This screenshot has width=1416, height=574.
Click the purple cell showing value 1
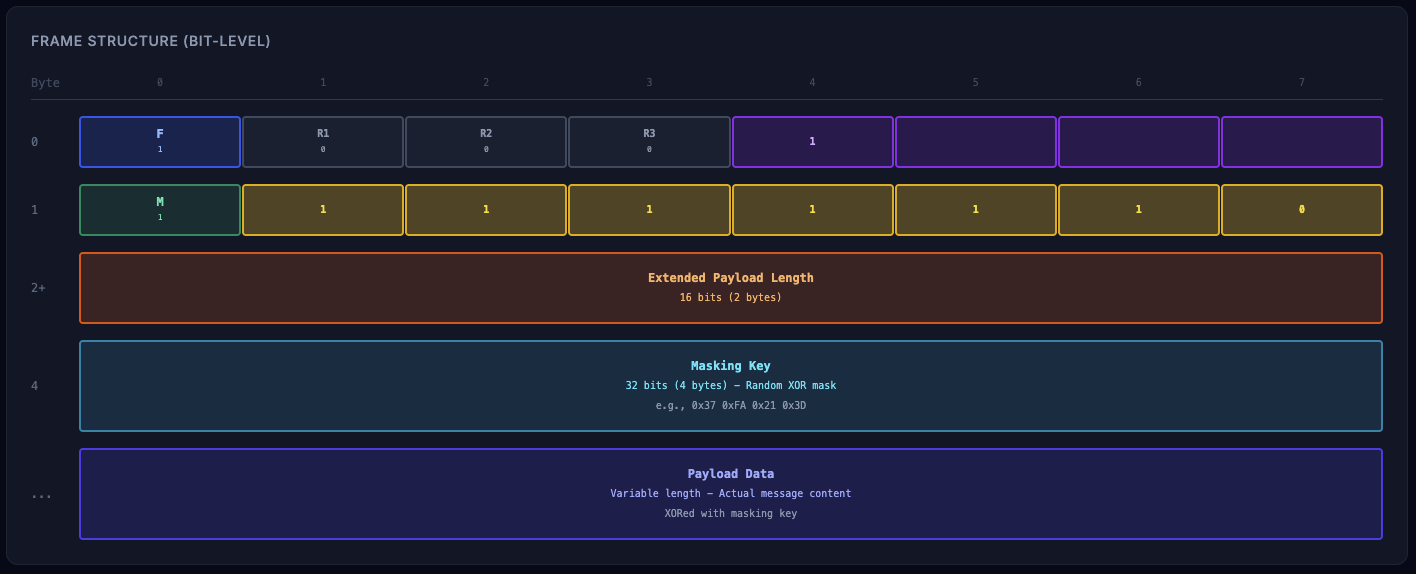812,142
